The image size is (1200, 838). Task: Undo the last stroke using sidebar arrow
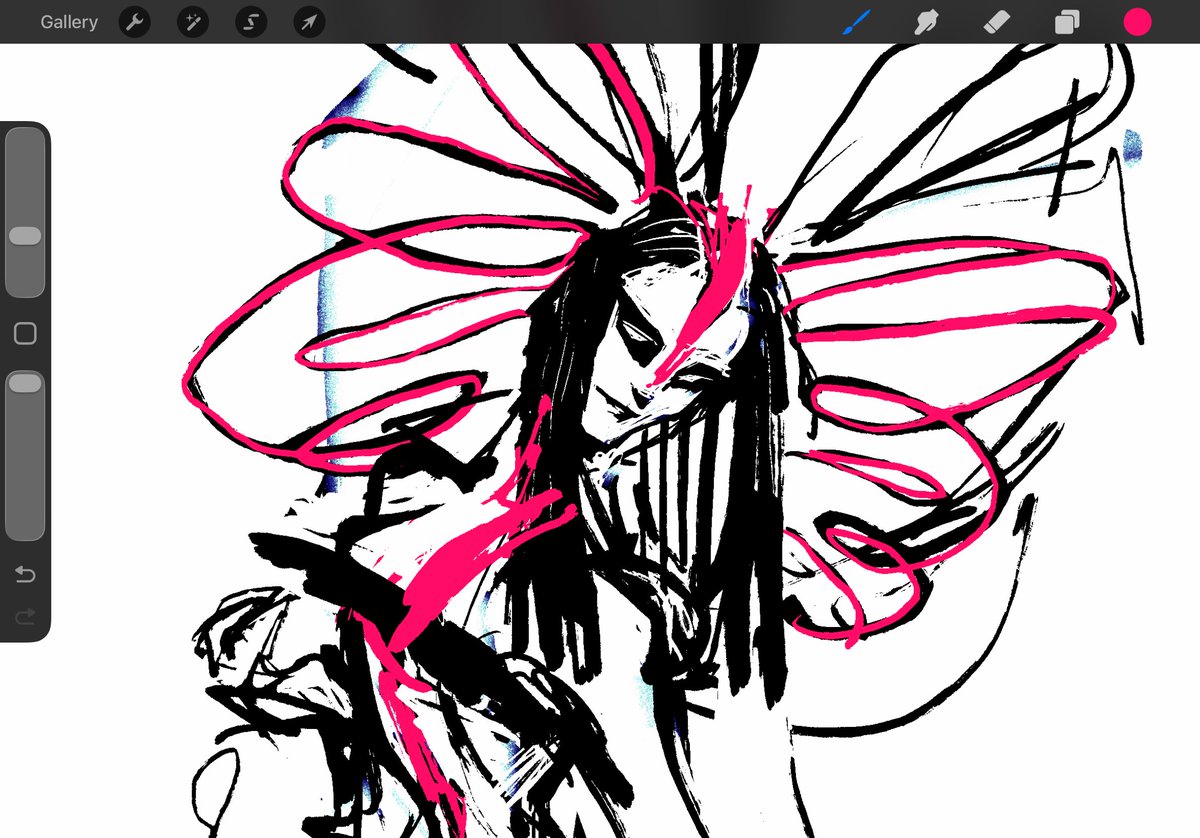25,575
